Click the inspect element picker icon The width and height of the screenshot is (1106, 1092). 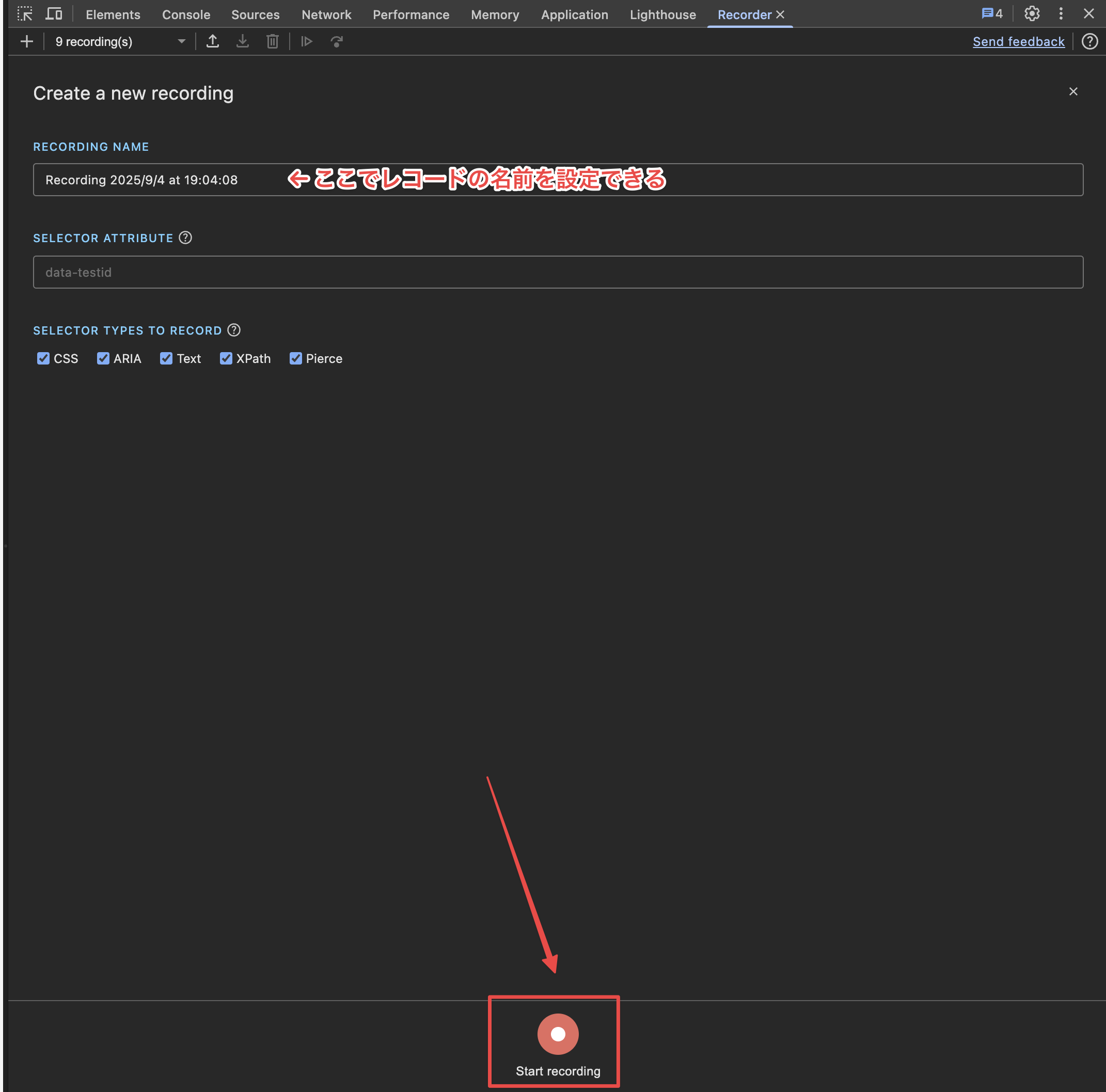point(25,14)
